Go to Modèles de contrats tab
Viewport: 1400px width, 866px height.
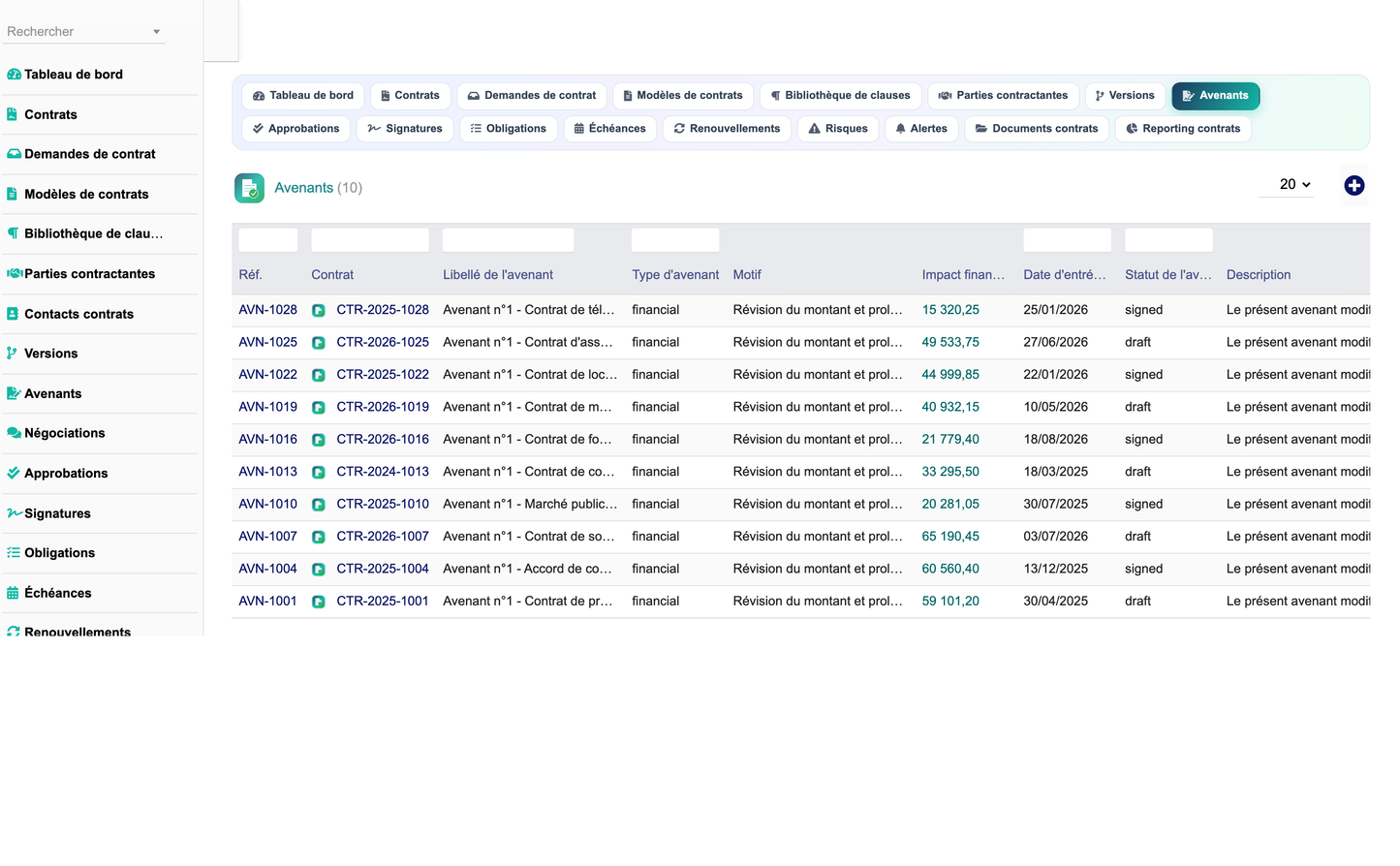(683, 96)
